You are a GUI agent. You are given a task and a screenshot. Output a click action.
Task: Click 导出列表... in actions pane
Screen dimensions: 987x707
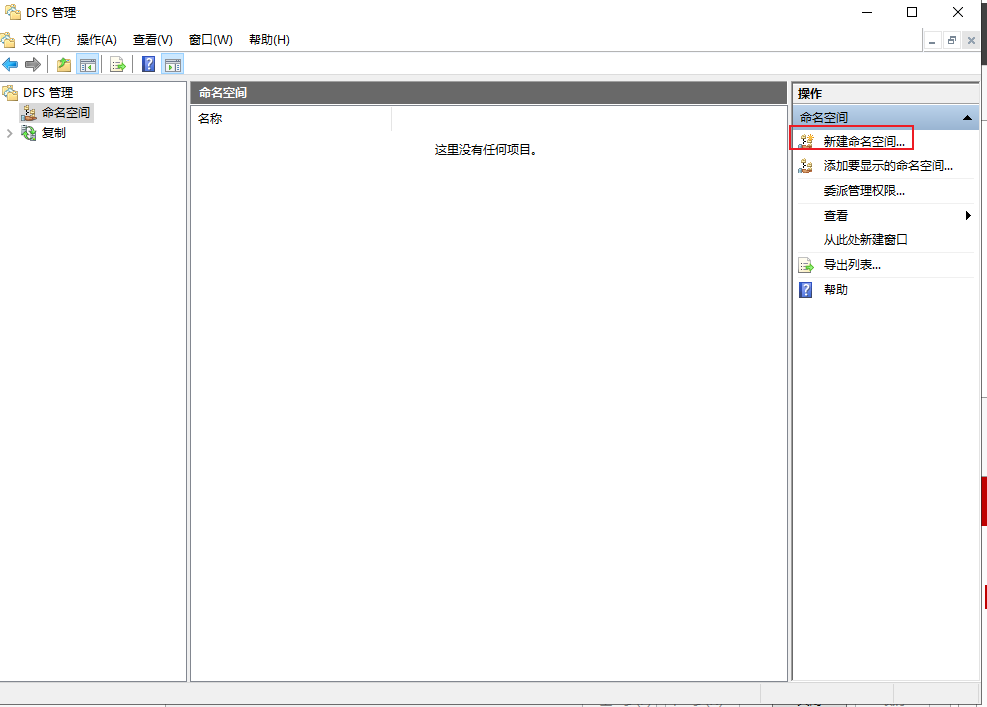click(x=852, y=265)
